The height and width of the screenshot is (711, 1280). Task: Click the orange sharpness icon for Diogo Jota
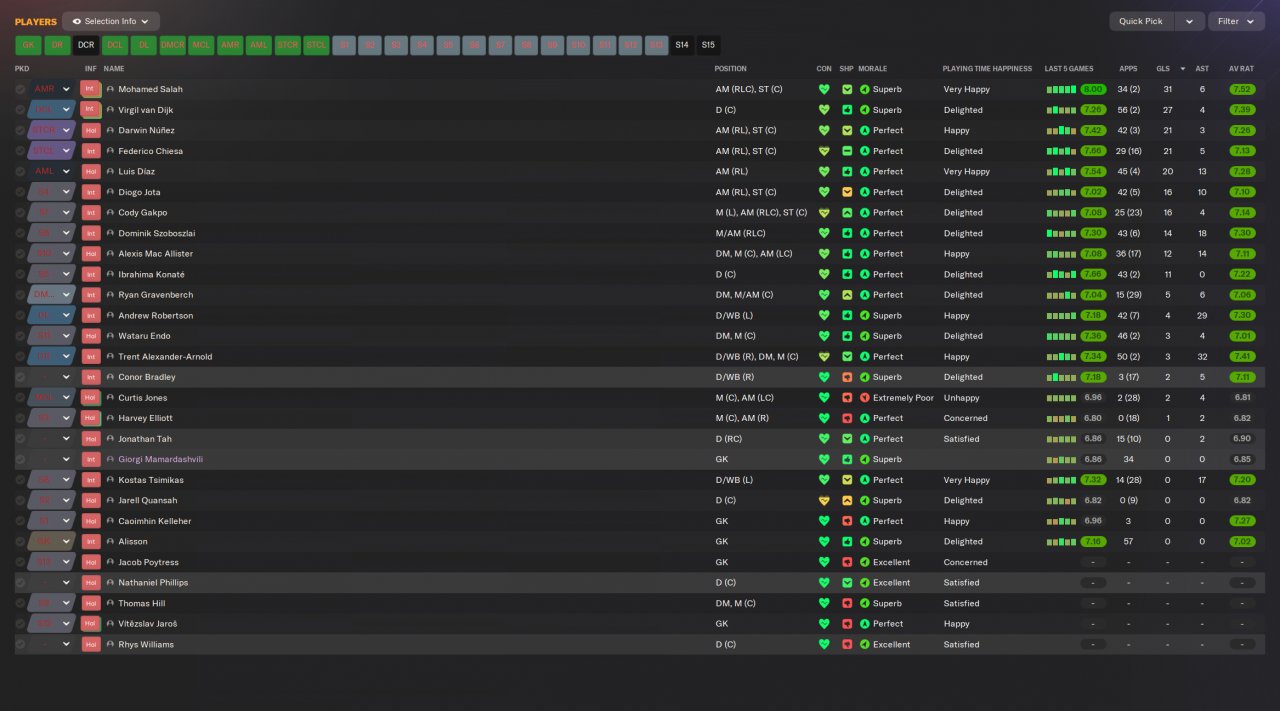coord(847,192)
